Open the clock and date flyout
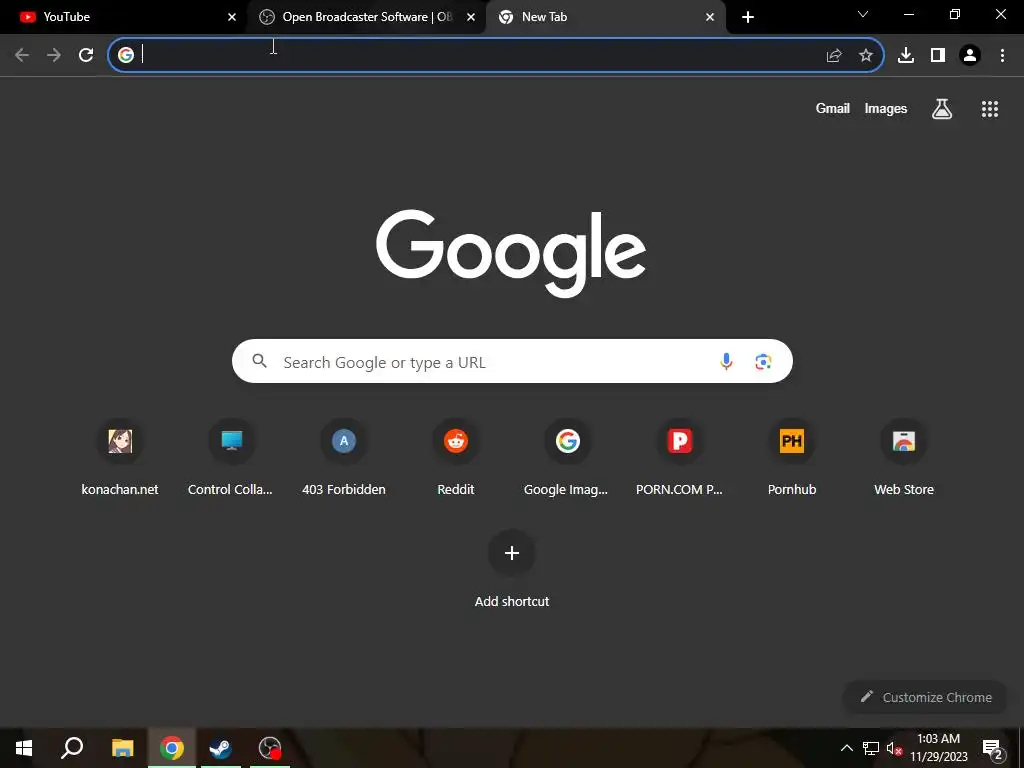This screenshot has width=1024, height=768. point(938,748)
